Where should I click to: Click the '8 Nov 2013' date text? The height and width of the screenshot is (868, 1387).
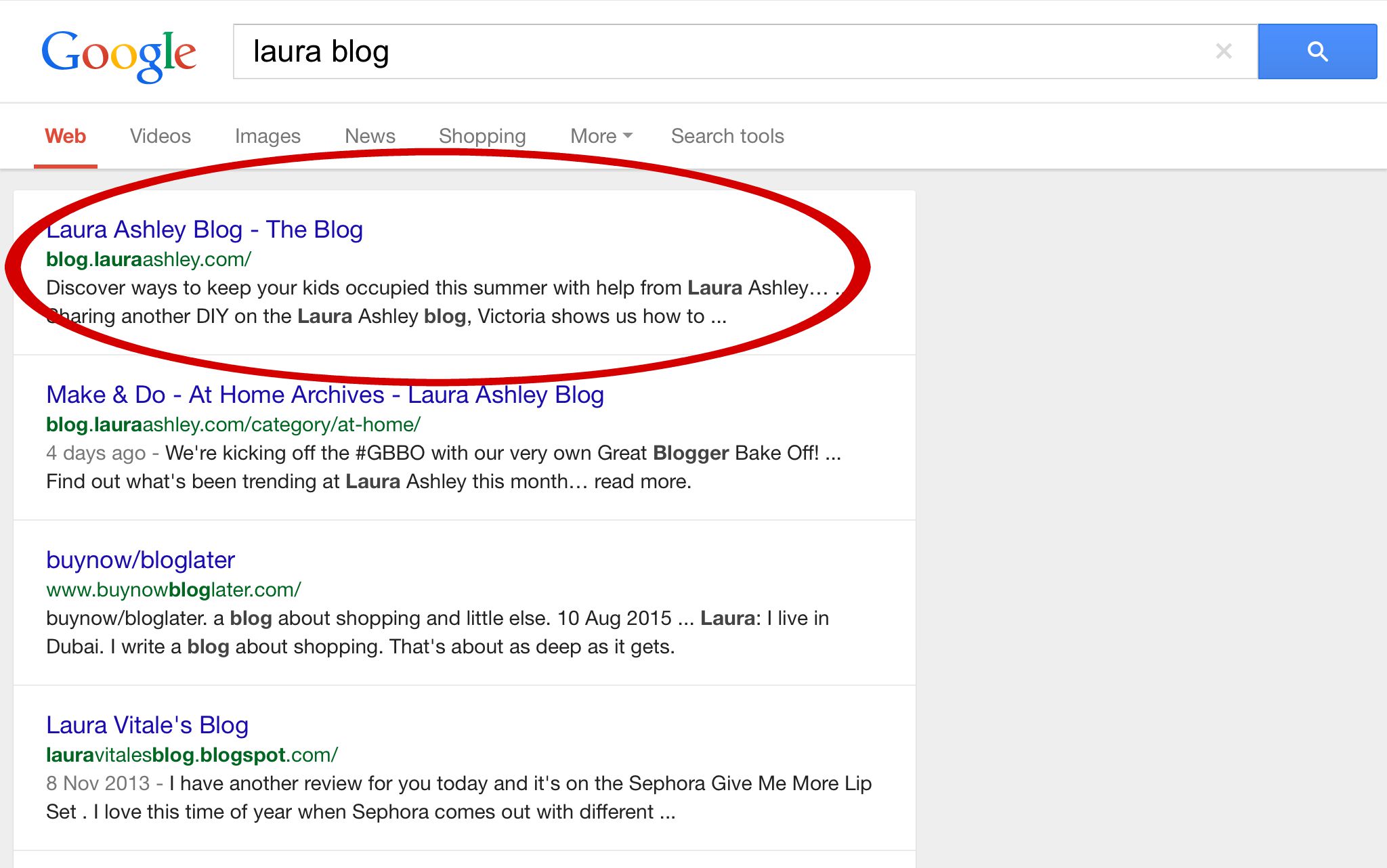(x=98, y=783)
